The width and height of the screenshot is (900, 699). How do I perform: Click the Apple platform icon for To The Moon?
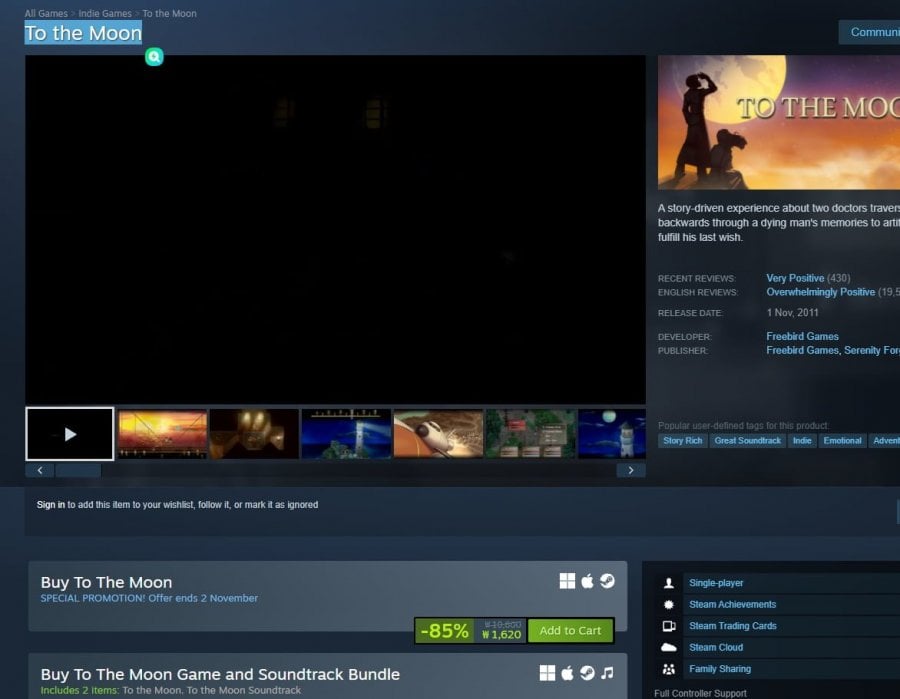(587, 581)
